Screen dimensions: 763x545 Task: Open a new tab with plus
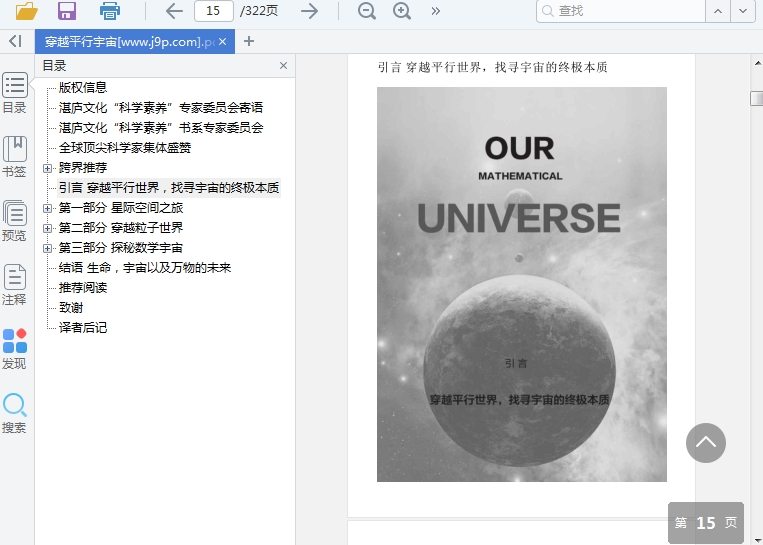pyautogui.click(x=249, y=41)
